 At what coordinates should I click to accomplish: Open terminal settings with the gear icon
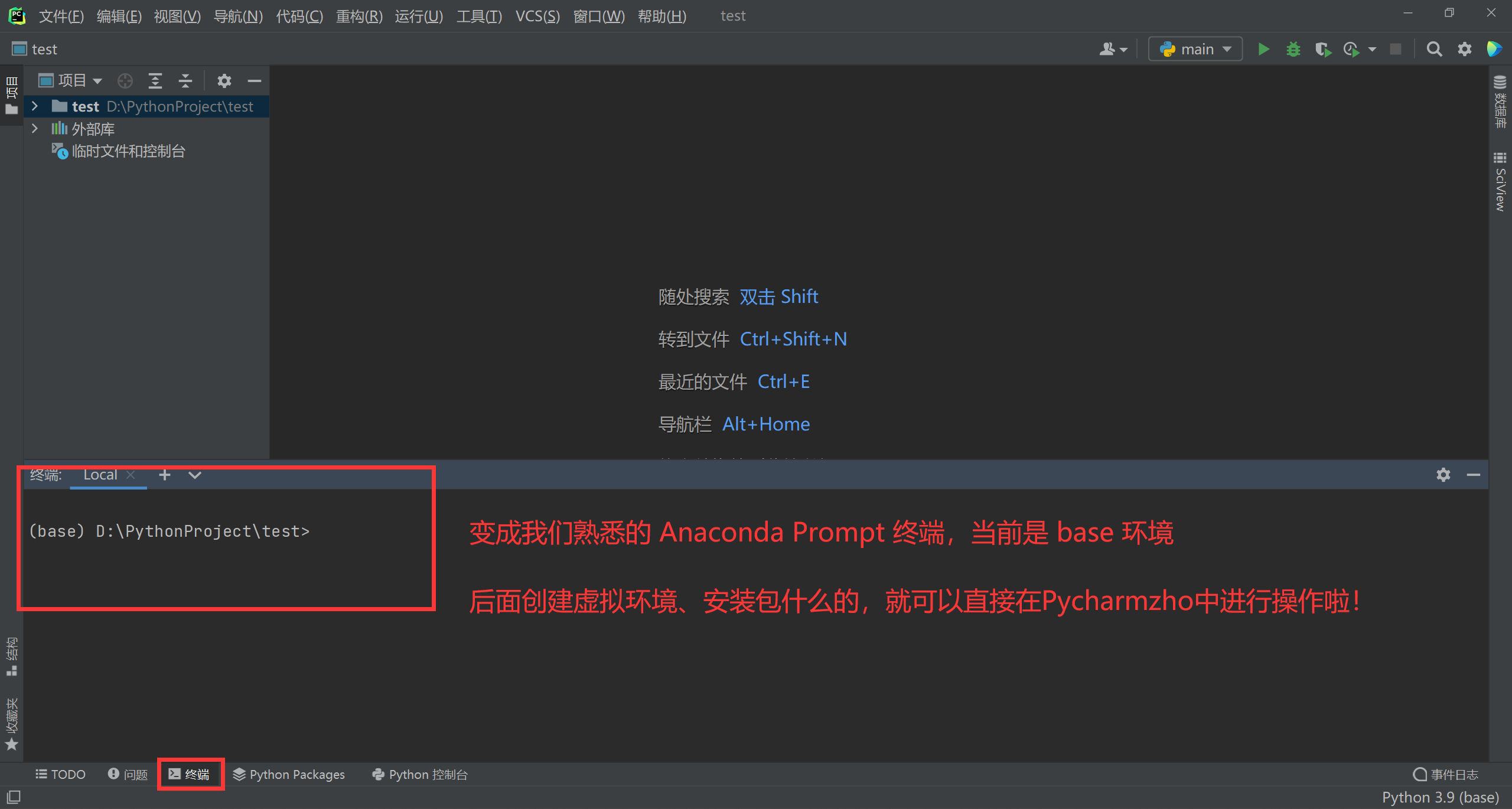click(1444, 475)
